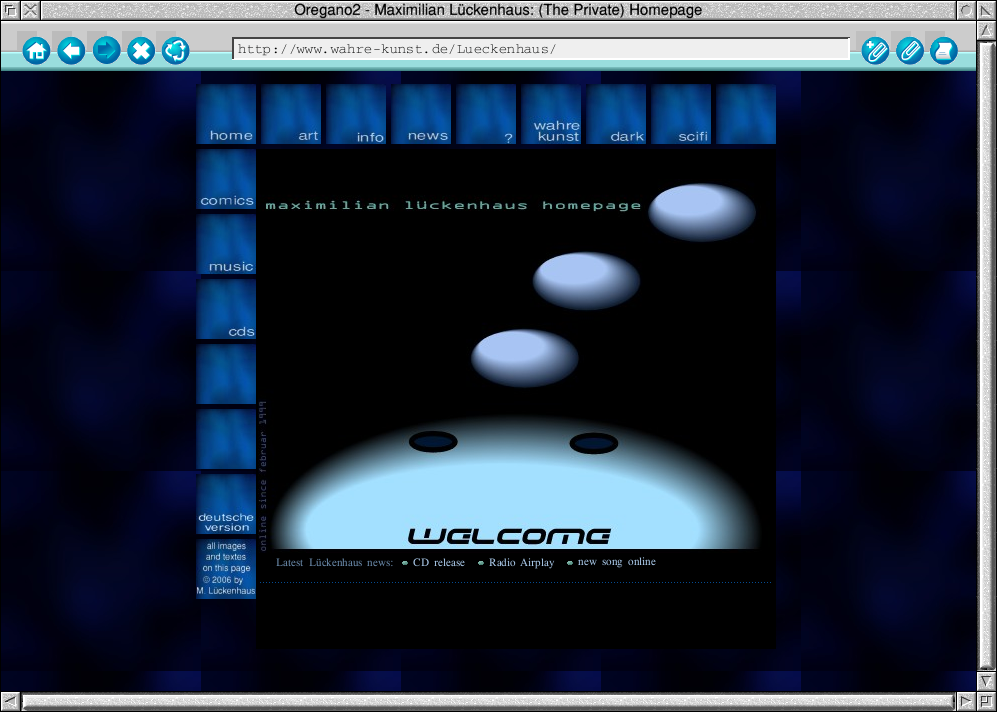This screenshot has height=712, width=997.
Task: Click the URL address field
Action: click(540, 49)
